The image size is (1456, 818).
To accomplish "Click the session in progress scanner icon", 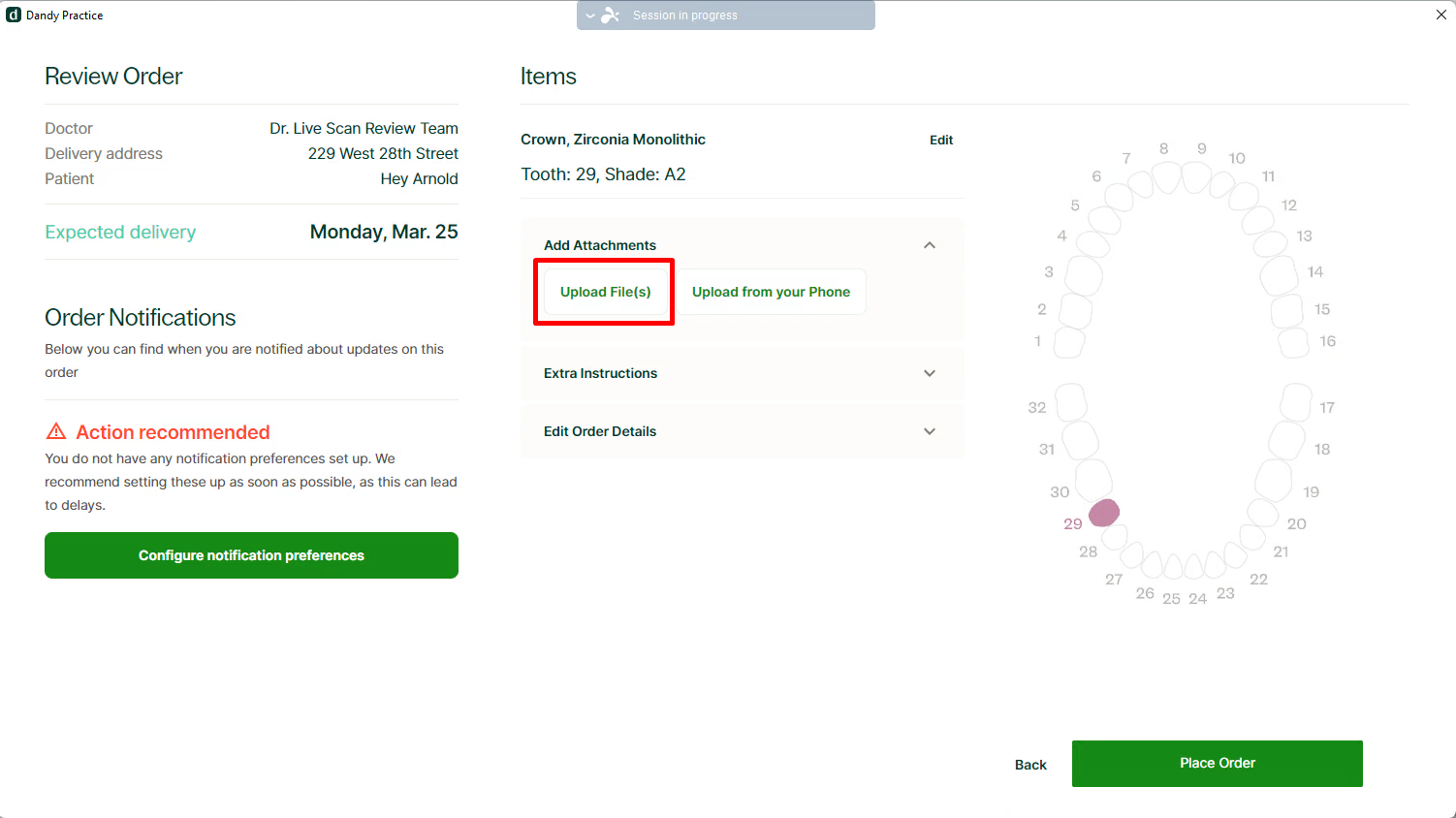I will (611, 16).
